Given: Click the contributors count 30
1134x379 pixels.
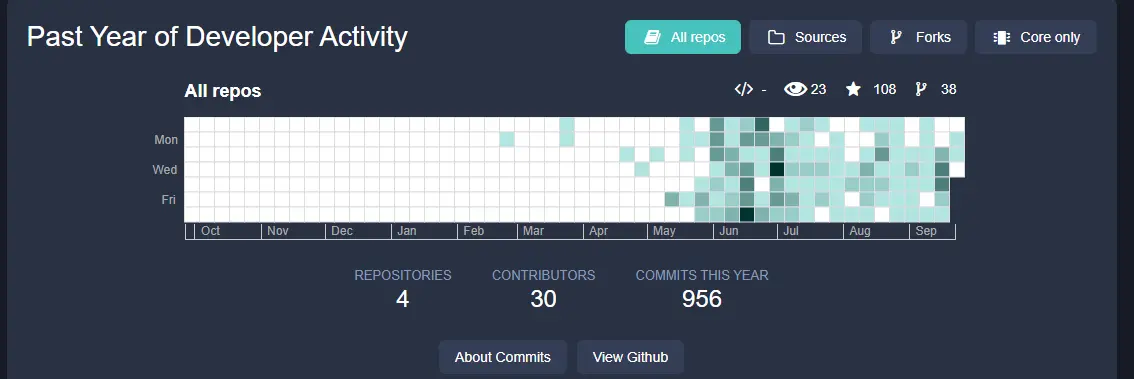Looking at the screenshot, I should pyautogui.click(x=543, y=298).
